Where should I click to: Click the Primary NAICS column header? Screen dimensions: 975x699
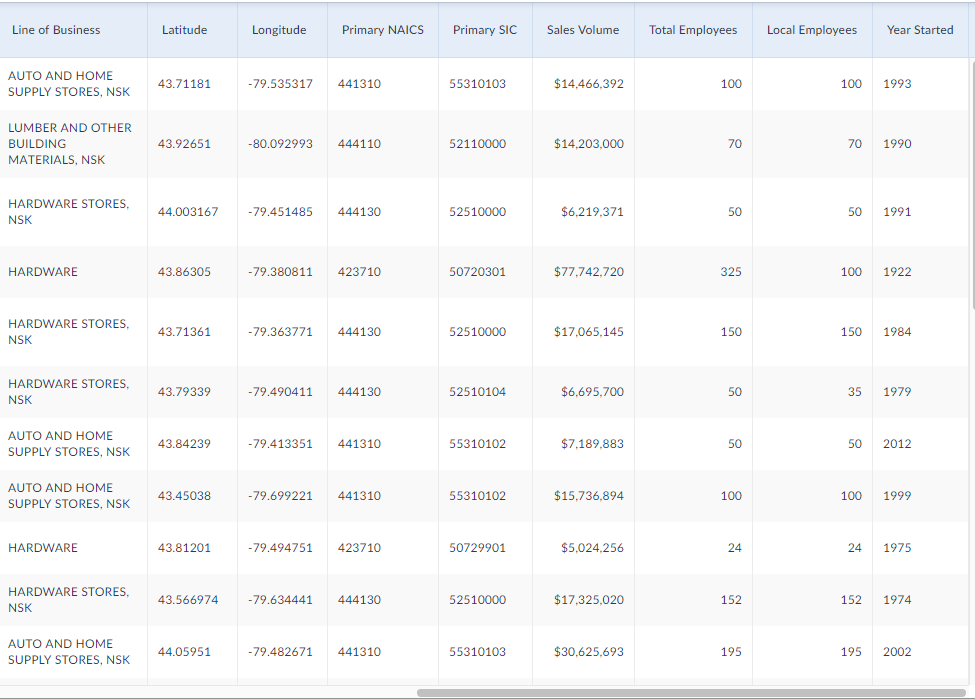(382, 30)
